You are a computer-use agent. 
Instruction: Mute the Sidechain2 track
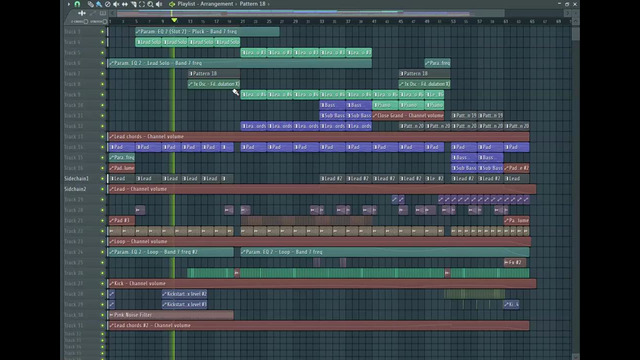tap(102, 189)
